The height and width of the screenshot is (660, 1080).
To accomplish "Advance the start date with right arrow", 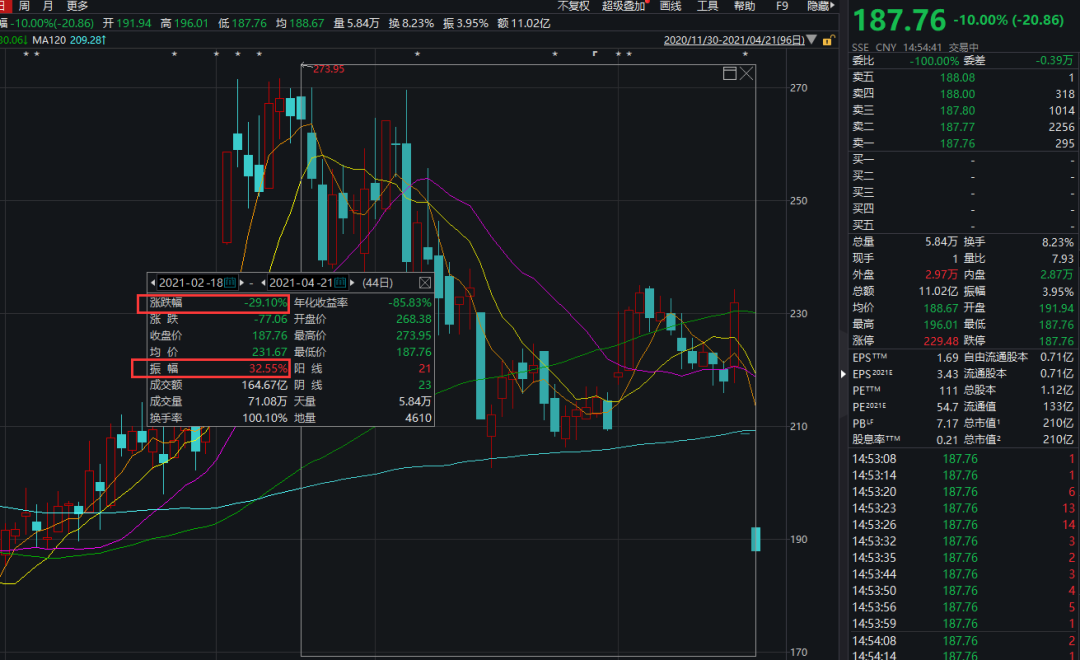I will [241, 283].
